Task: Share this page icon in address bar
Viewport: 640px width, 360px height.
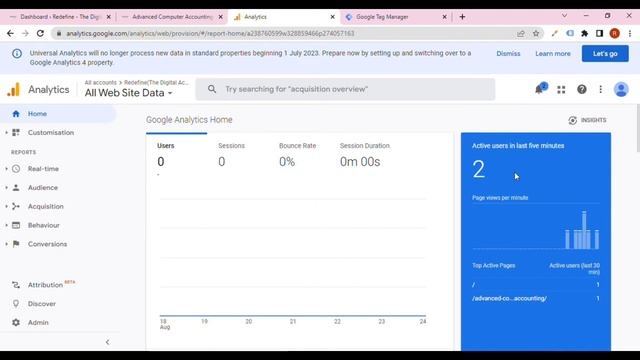Action: (521, 33)
